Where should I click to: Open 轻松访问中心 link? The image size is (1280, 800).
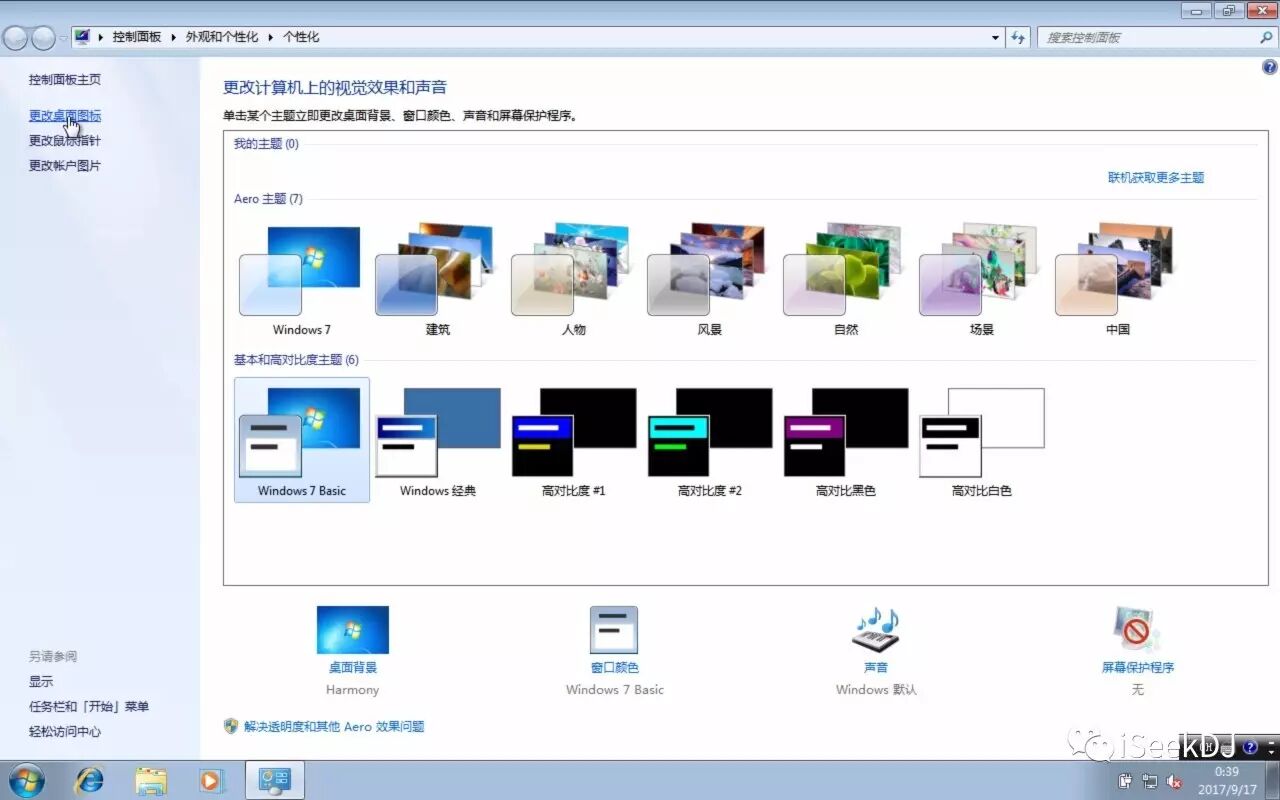(x=64, y=731)
